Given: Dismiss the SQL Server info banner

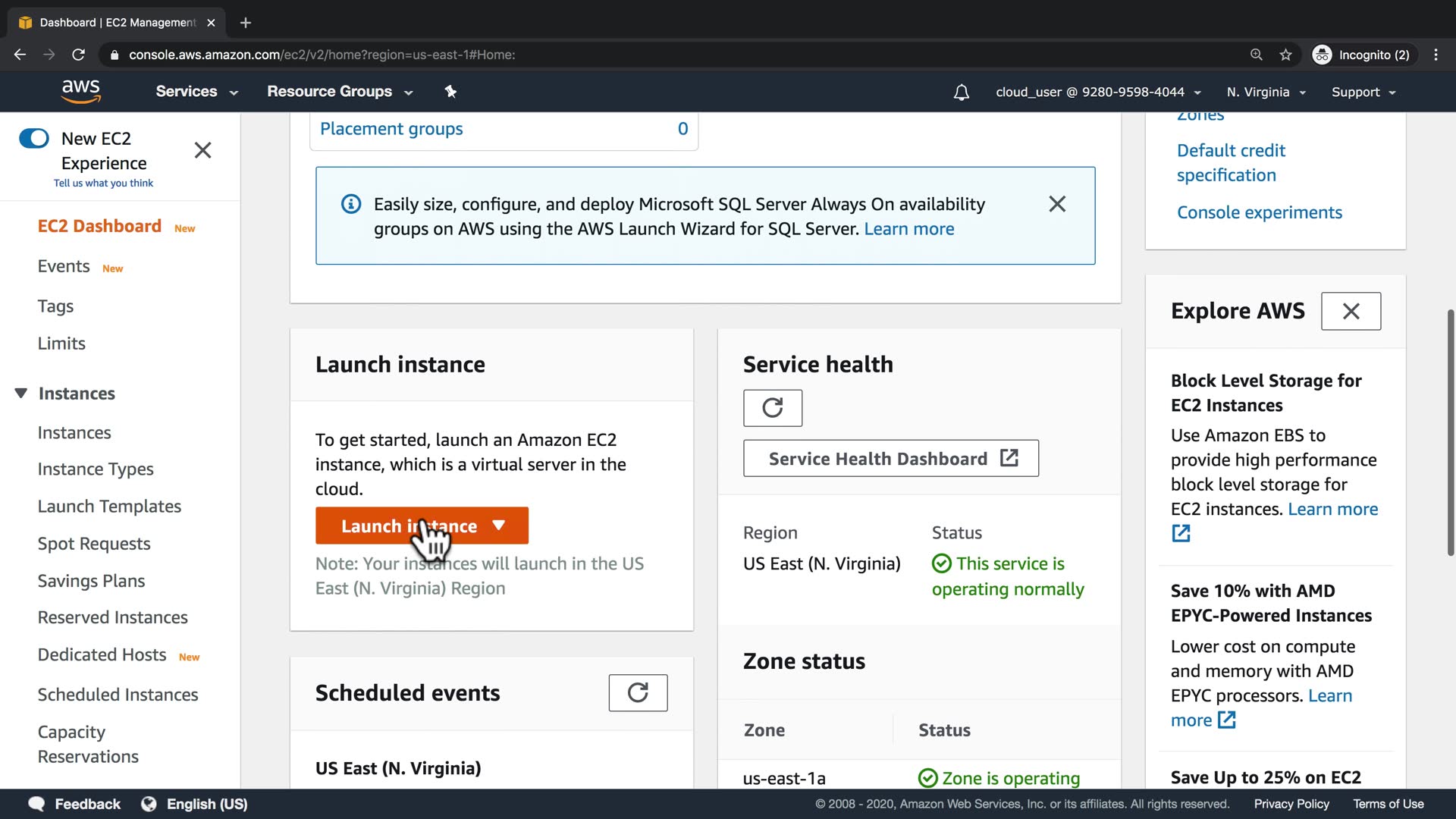Looking at the screenshot, I should click(x=1056, y=204).
